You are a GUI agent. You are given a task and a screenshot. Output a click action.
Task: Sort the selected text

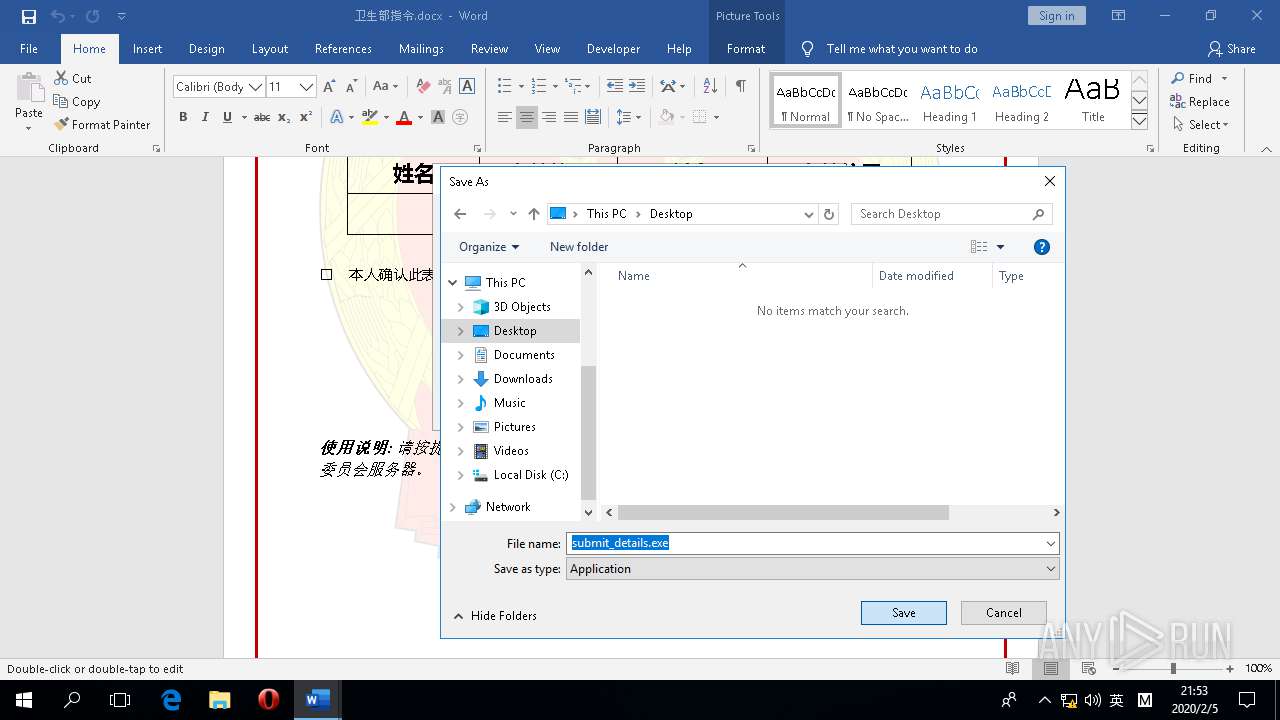710,86
